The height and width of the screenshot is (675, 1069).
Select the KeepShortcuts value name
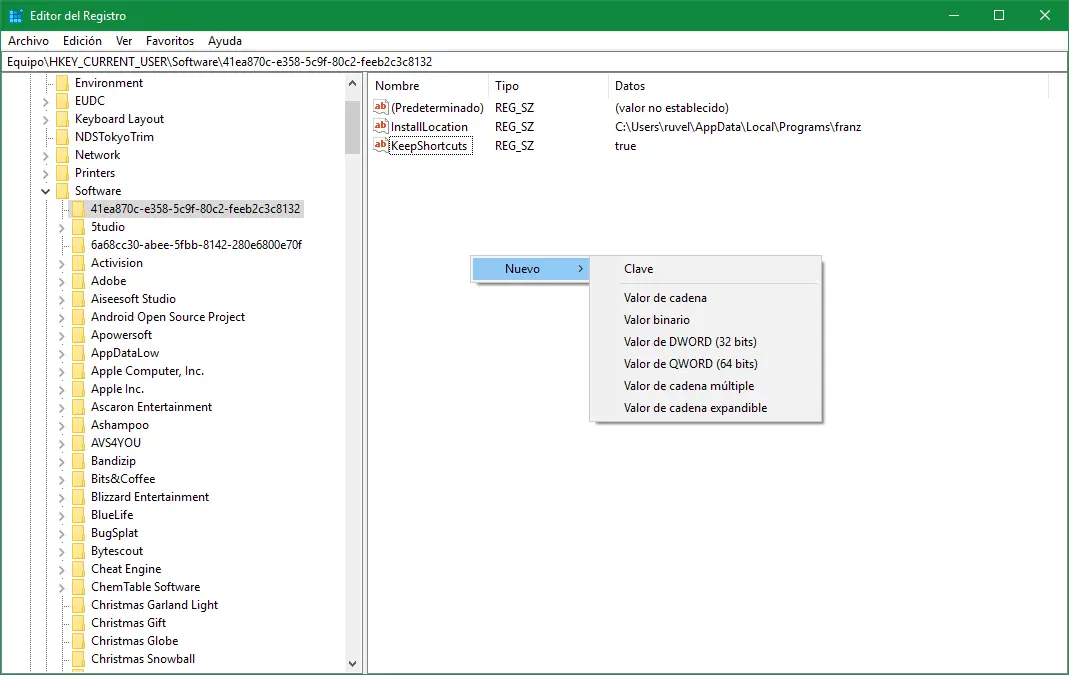pyautogui.click(x=430, y=146)
